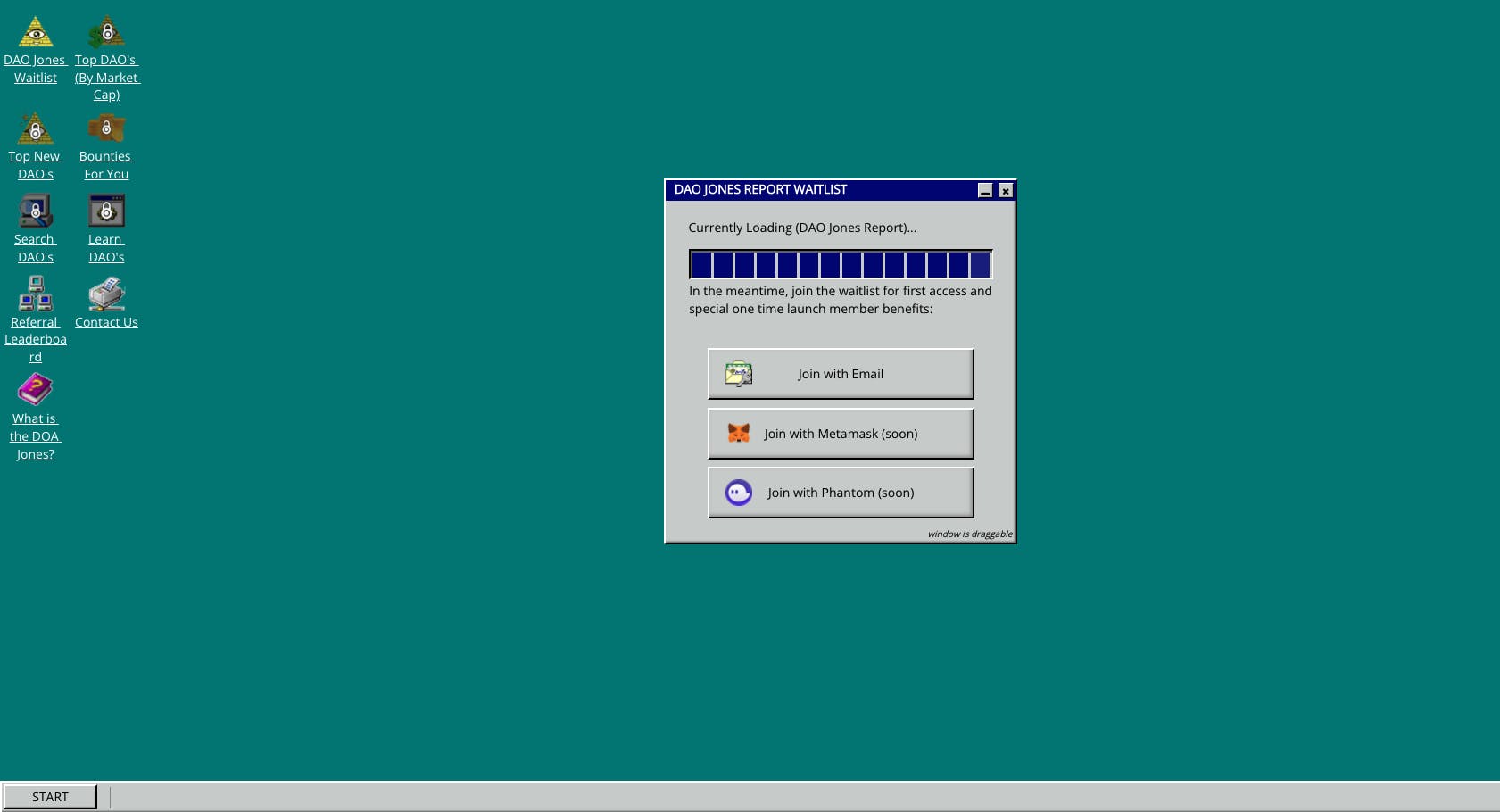1500x812 pixels.
Task: Open the Top New DAO's desktop icon
Action: [36, 128]
